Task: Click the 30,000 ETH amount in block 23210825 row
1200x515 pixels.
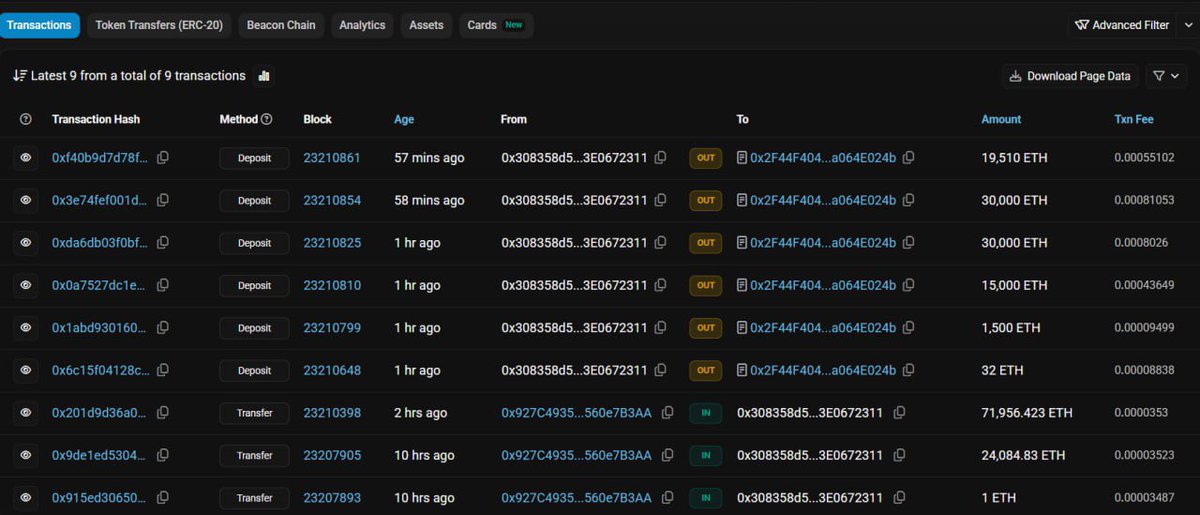Action: [1014, 243]
